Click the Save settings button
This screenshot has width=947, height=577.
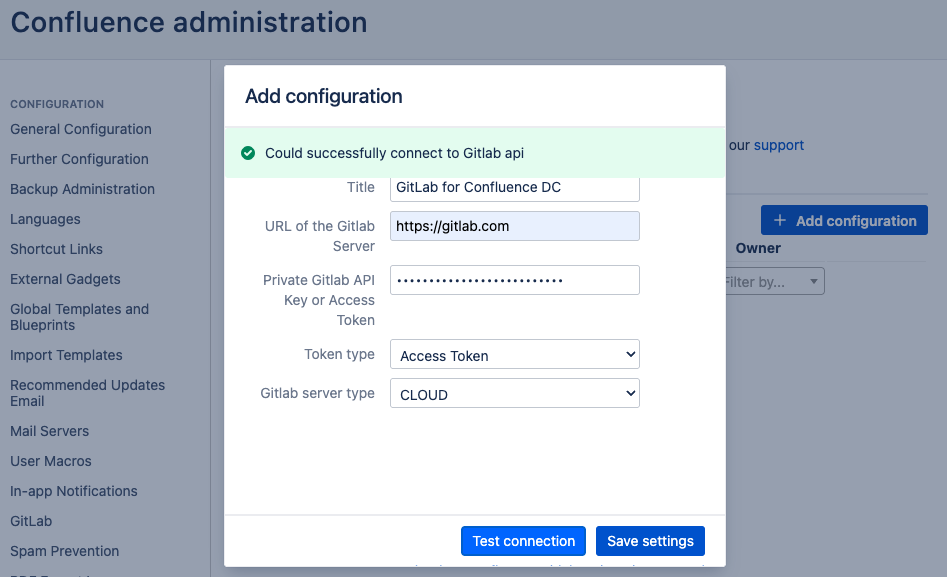(650, 541)
